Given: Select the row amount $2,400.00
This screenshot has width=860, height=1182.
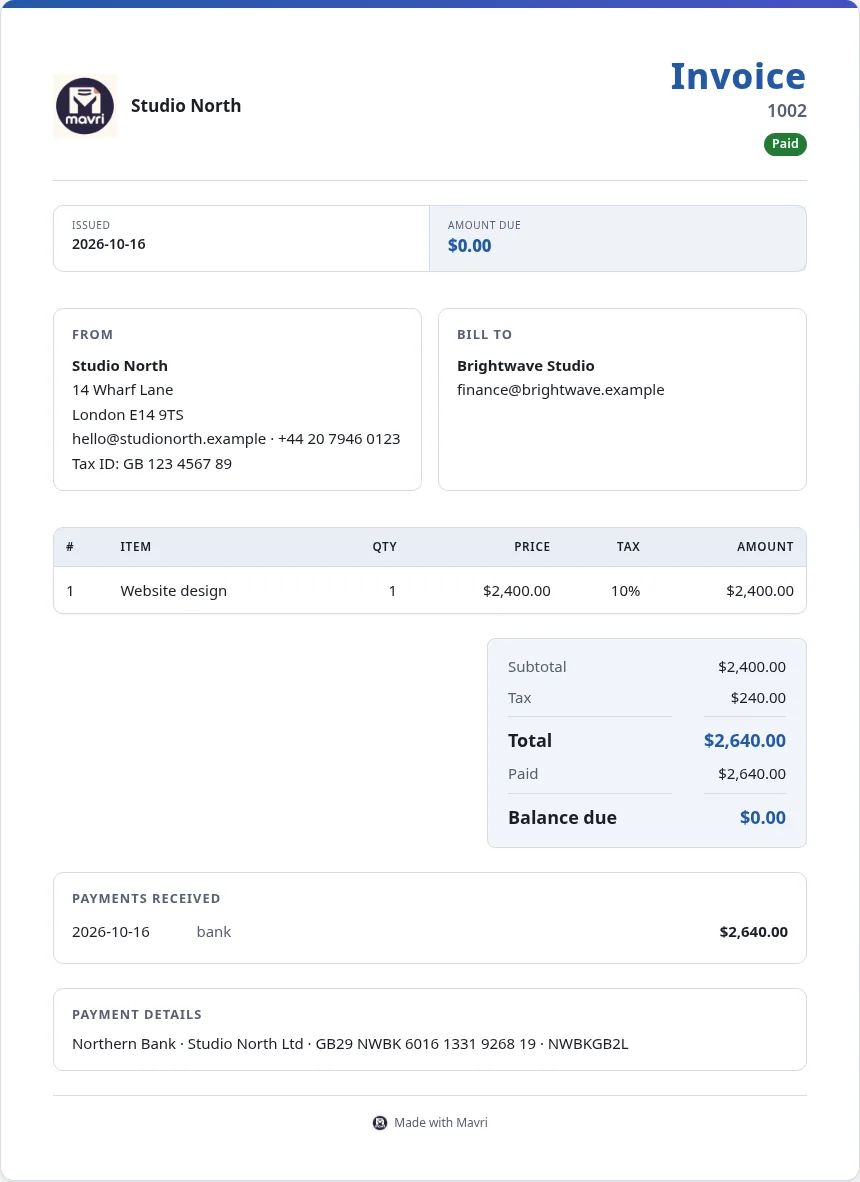Looking at the screenshot, I should coord(760,591).
